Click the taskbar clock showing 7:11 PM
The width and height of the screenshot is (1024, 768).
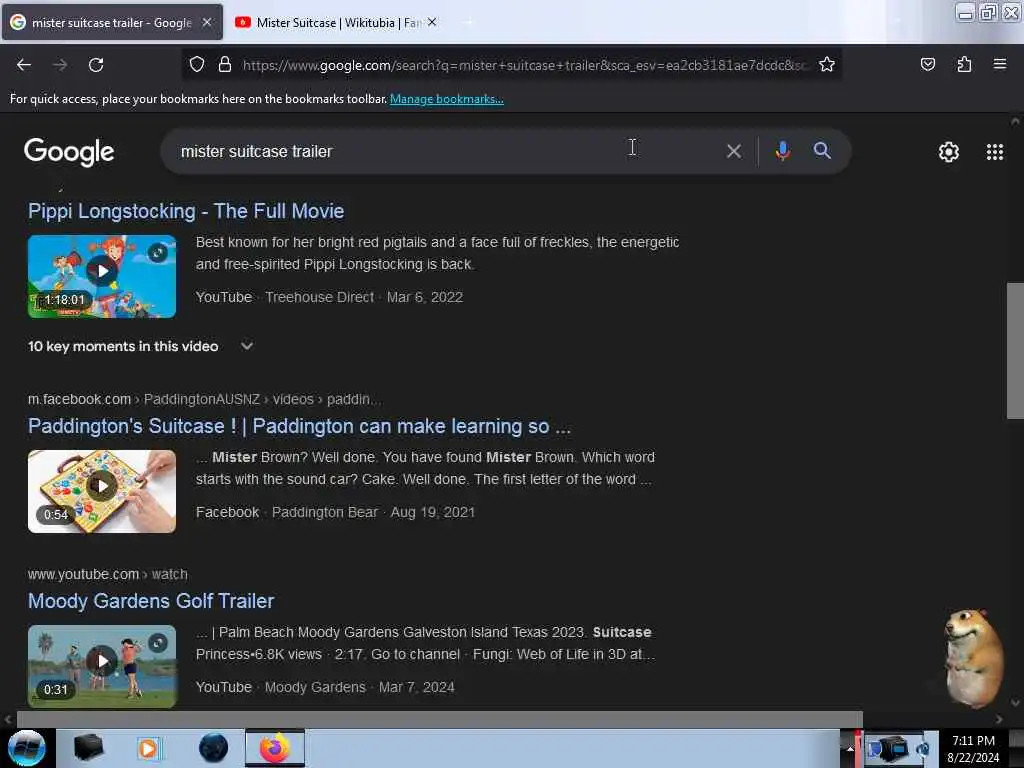point(973,748)
